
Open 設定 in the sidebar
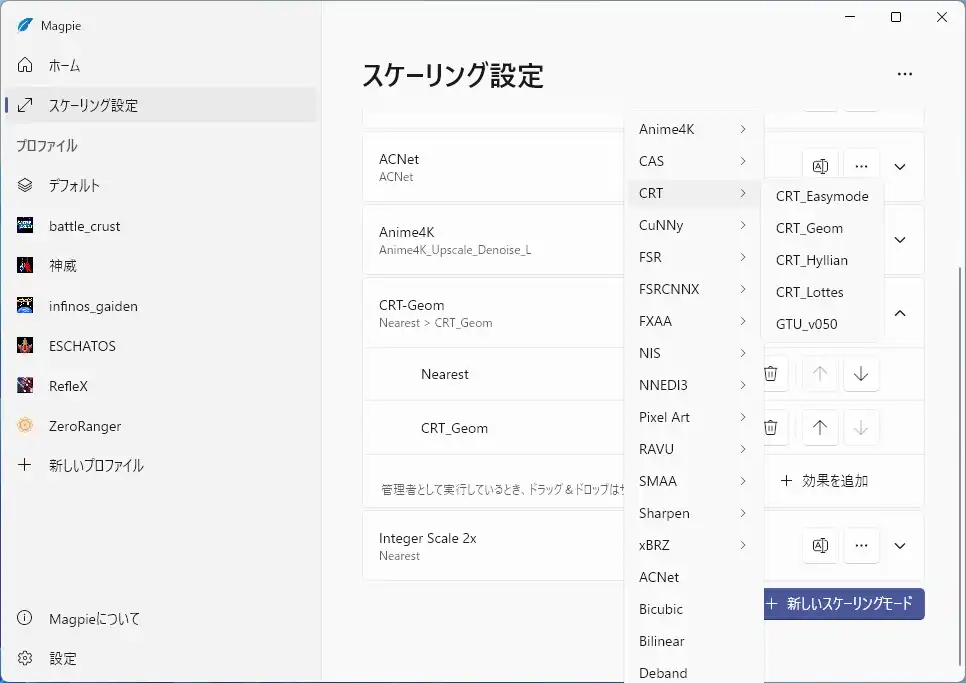click(63, 659)
